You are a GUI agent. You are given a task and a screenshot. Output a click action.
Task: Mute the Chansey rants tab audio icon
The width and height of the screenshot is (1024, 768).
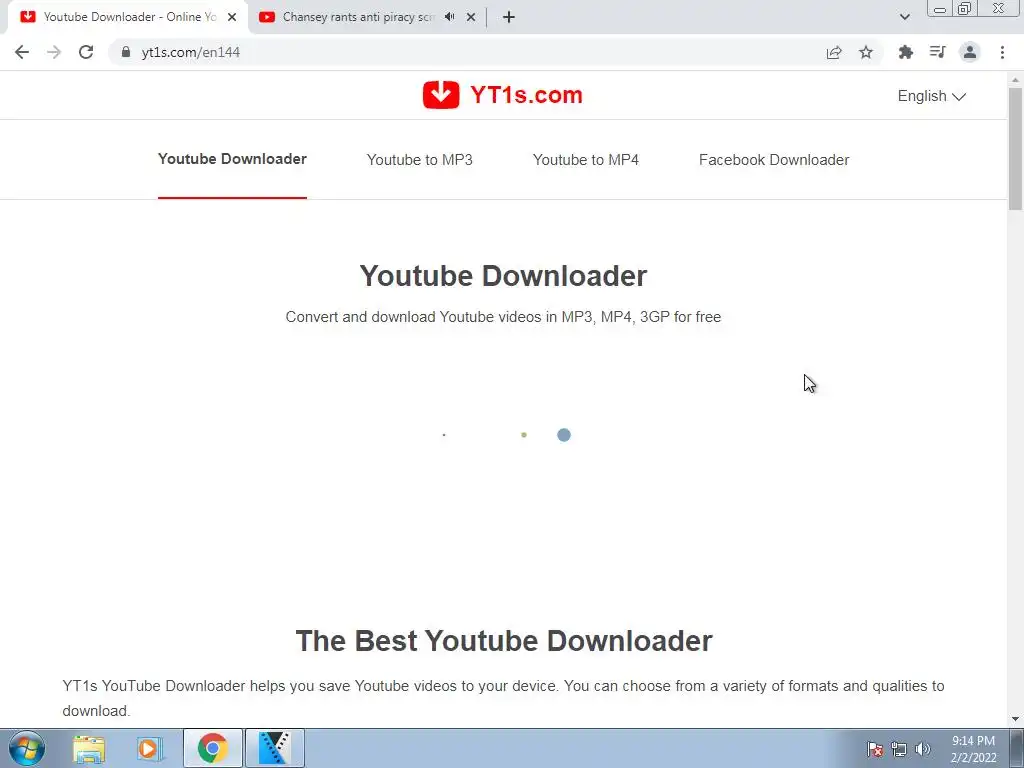pyautogui.click(x=449, y=17)
